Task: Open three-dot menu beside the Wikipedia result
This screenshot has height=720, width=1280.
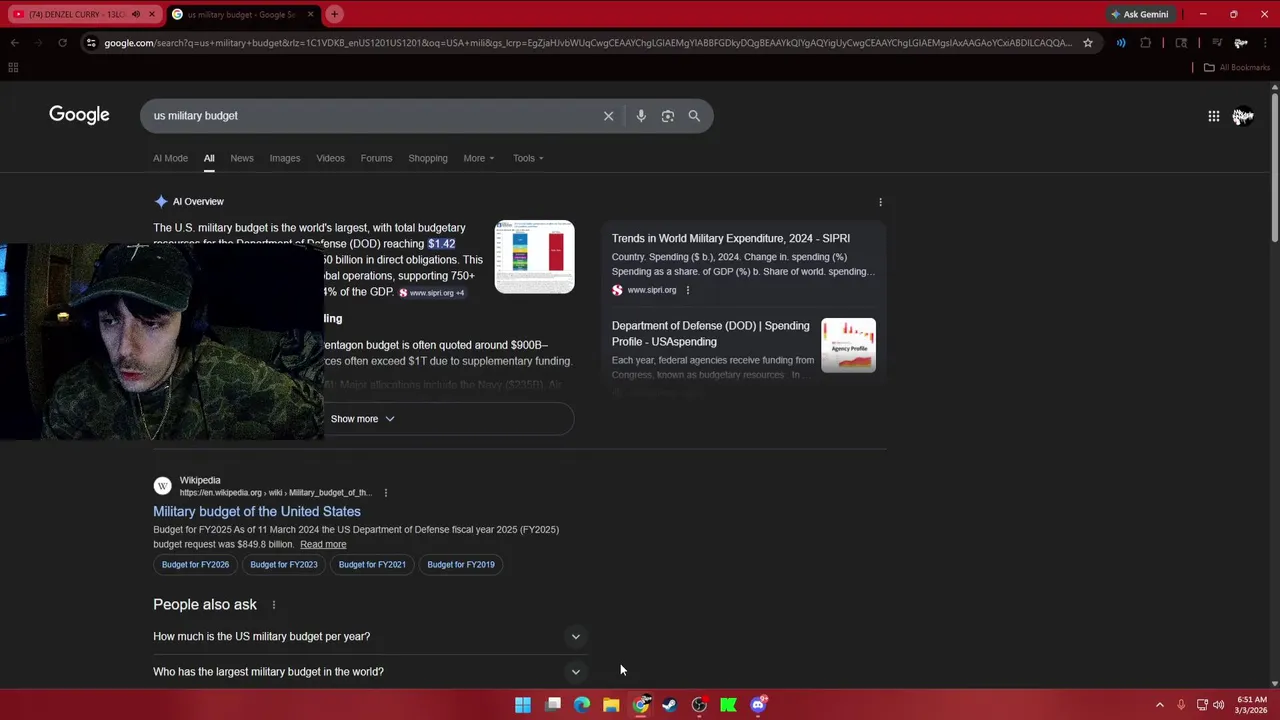Action: [x=385, y=492]
